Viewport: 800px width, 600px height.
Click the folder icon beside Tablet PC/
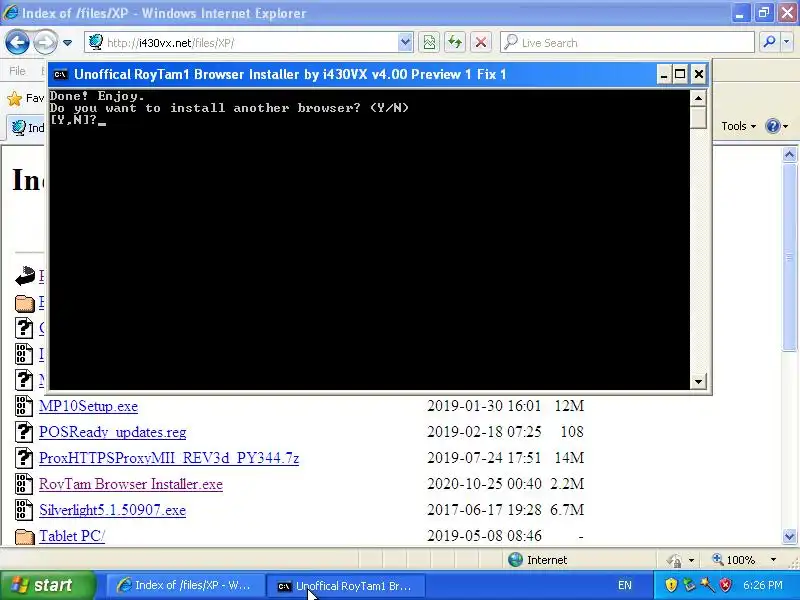click(x=24, y=537)
